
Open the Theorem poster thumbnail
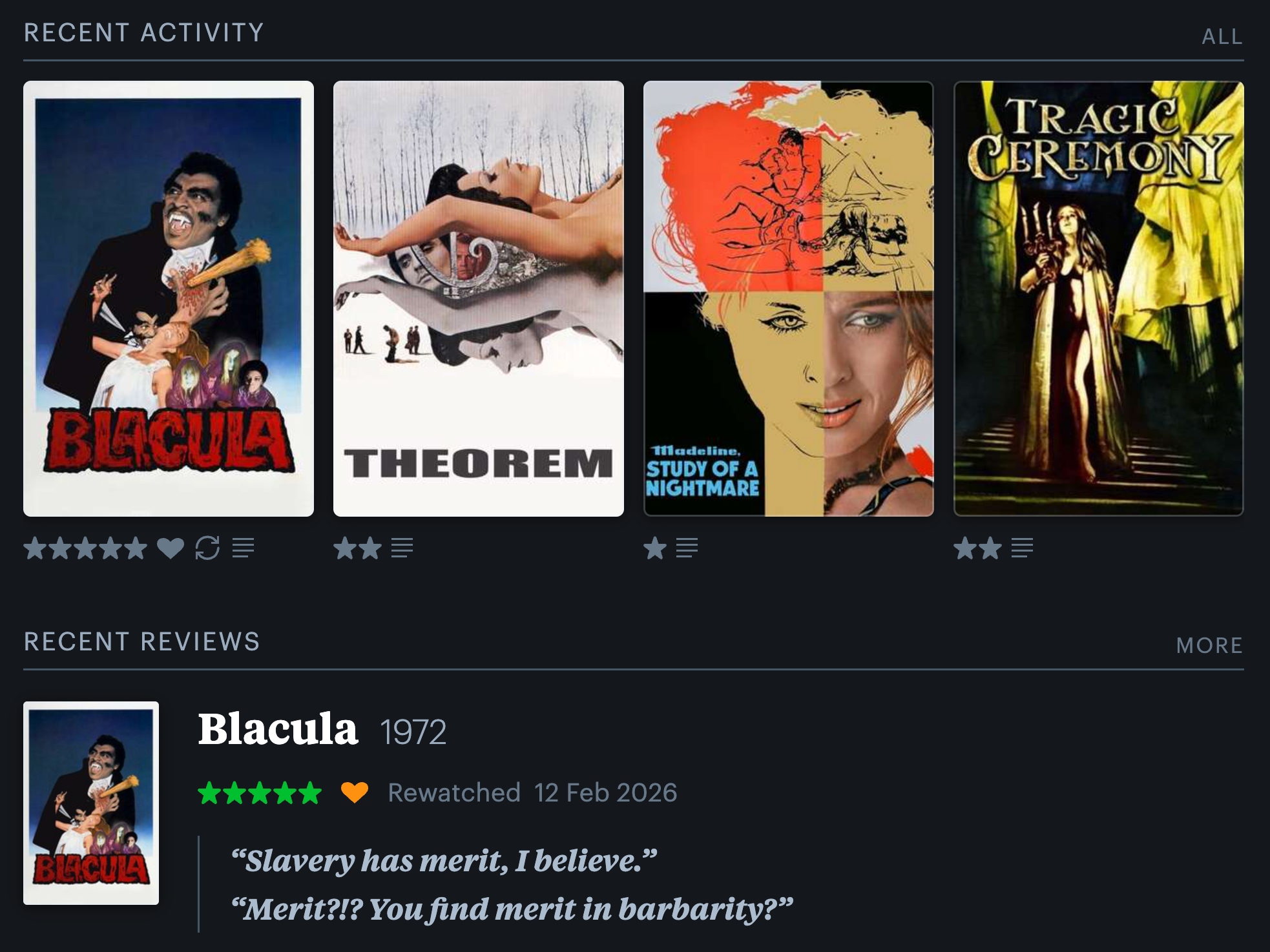pos(479,298)
